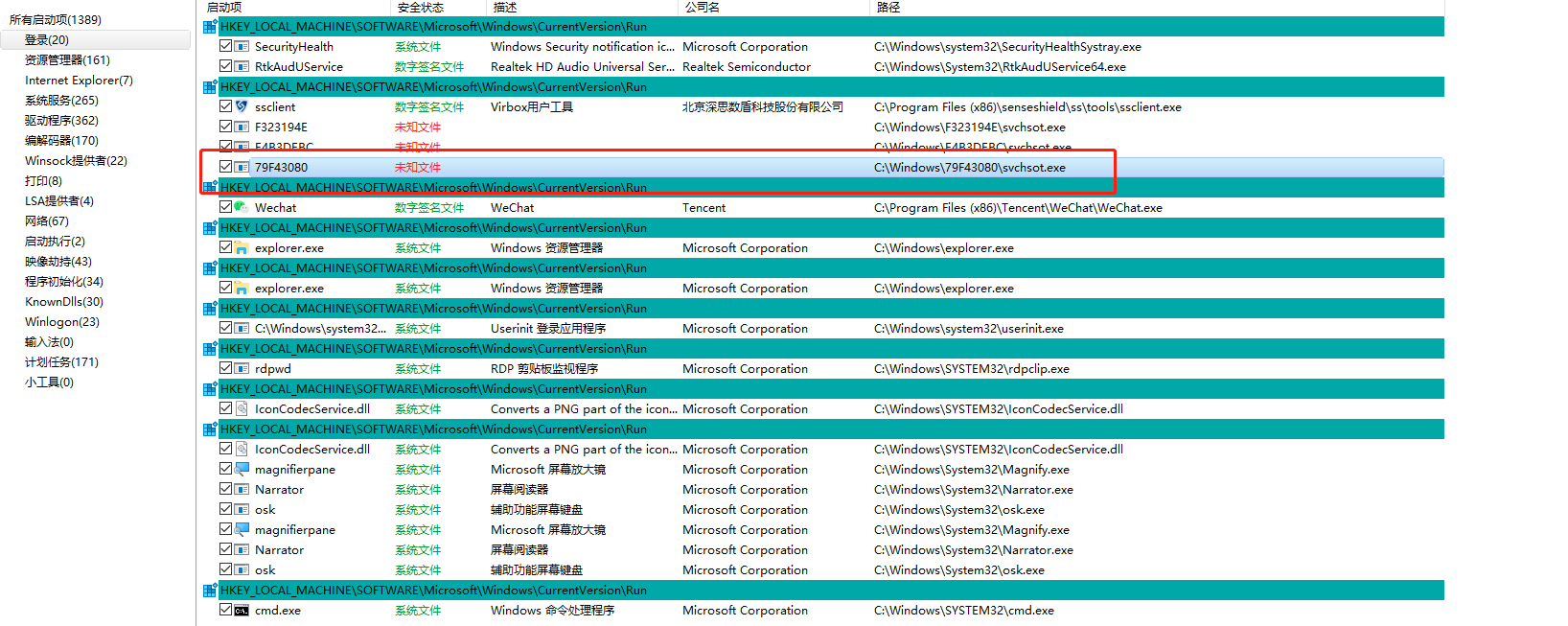Image resolution: width=1568 pixels, height=626 pixels.
Task: Click the RDP 剪贴板监视程序 description
Action: [544, 368]
